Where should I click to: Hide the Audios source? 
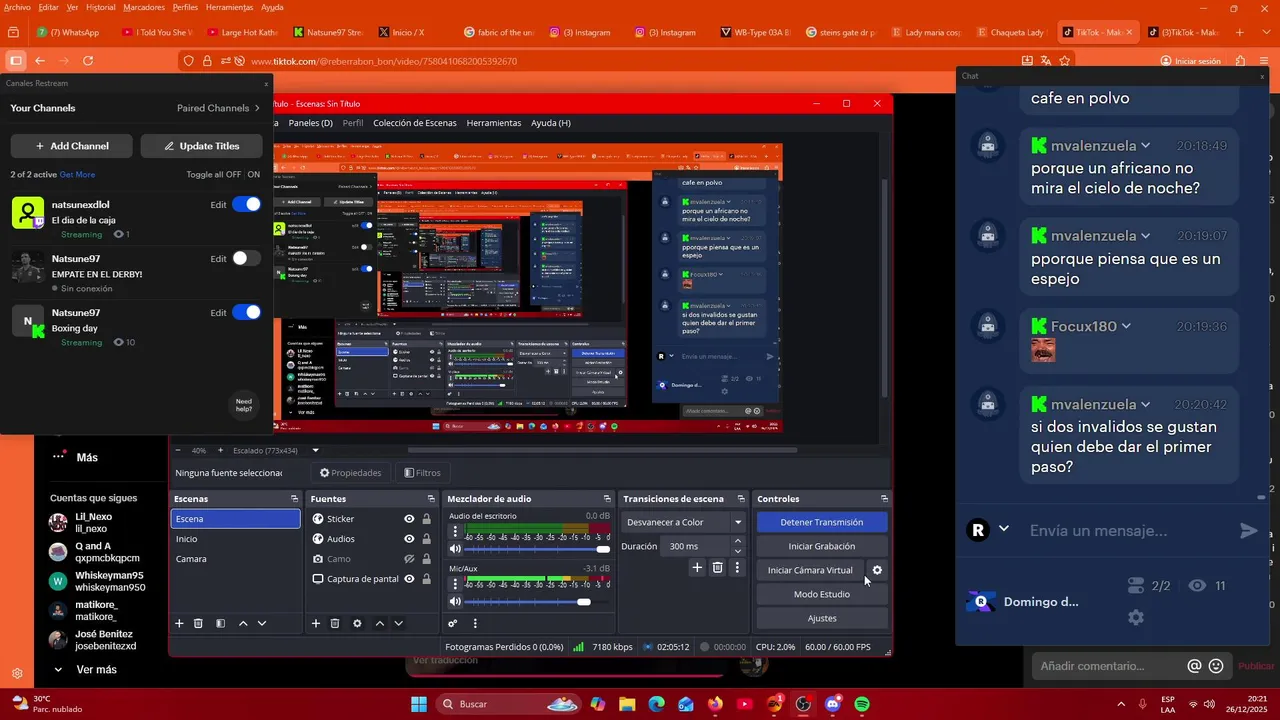click(x=409, y=539)
